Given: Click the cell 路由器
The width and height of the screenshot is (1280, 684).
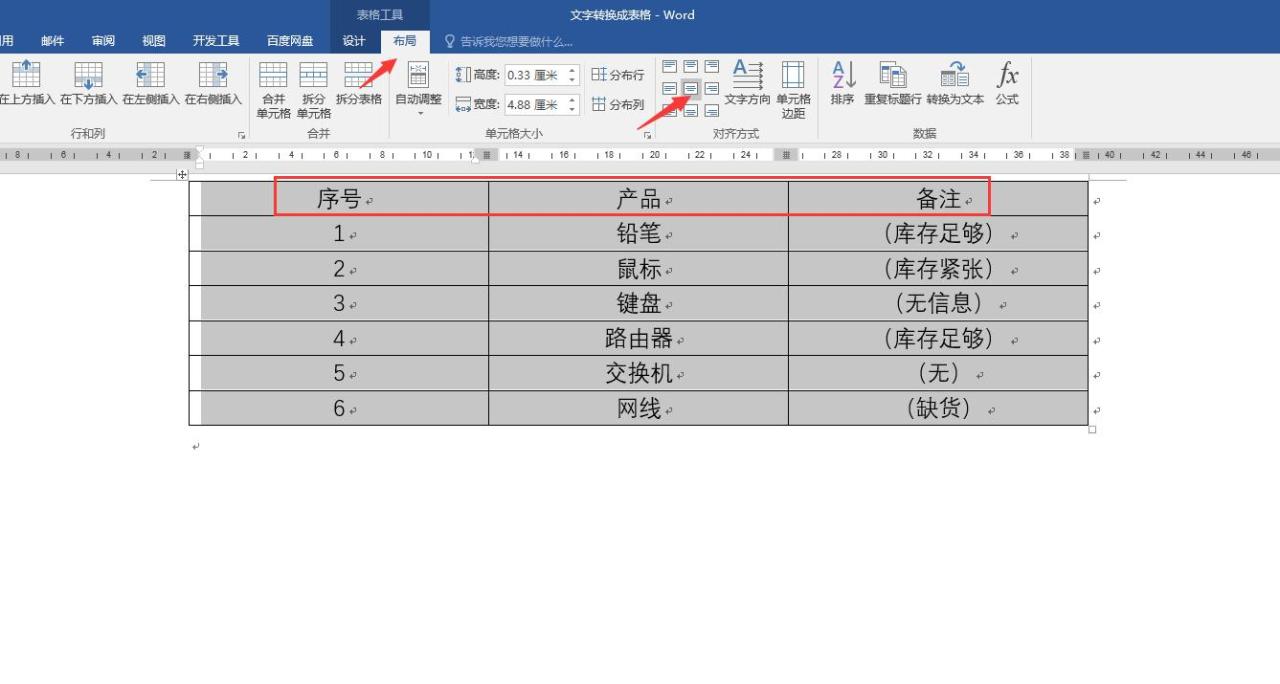Looking at the screenshot, I should 639,338.
